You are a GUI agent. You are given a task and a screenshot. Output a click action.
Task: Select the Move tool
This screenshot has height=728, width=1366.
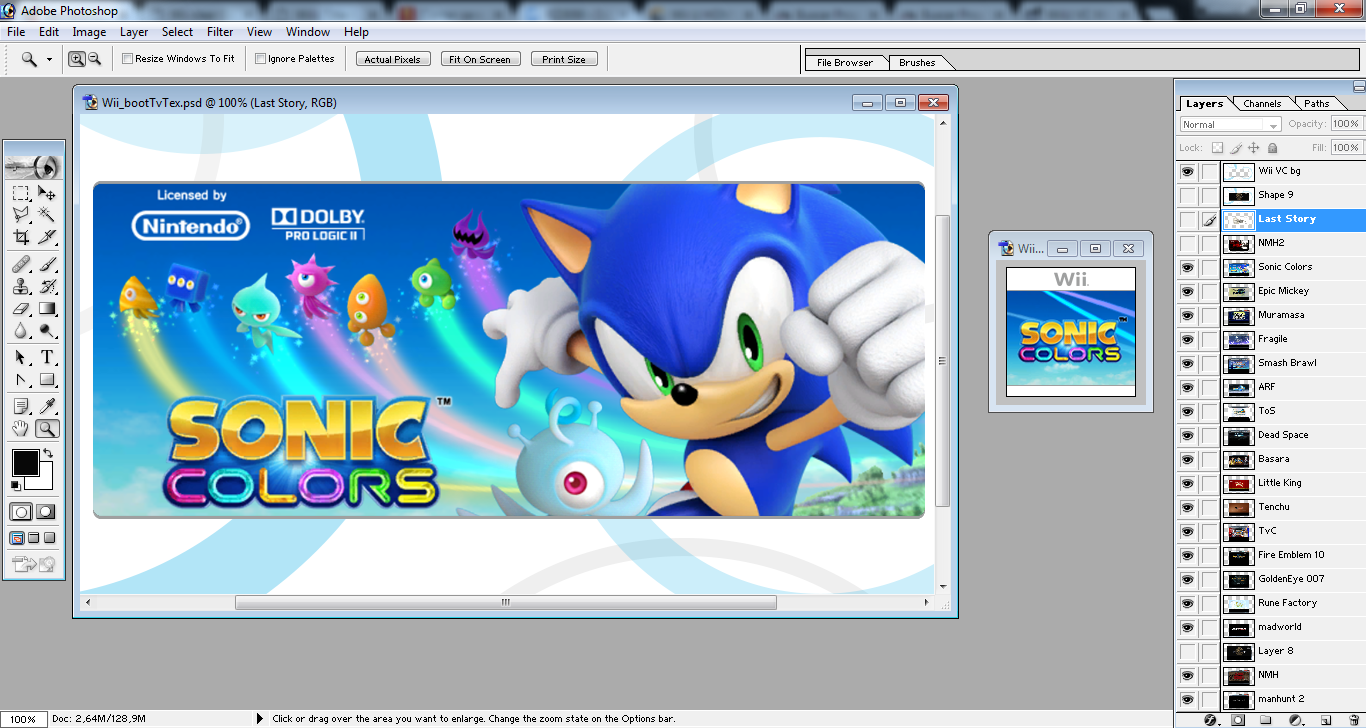(47, 193)
